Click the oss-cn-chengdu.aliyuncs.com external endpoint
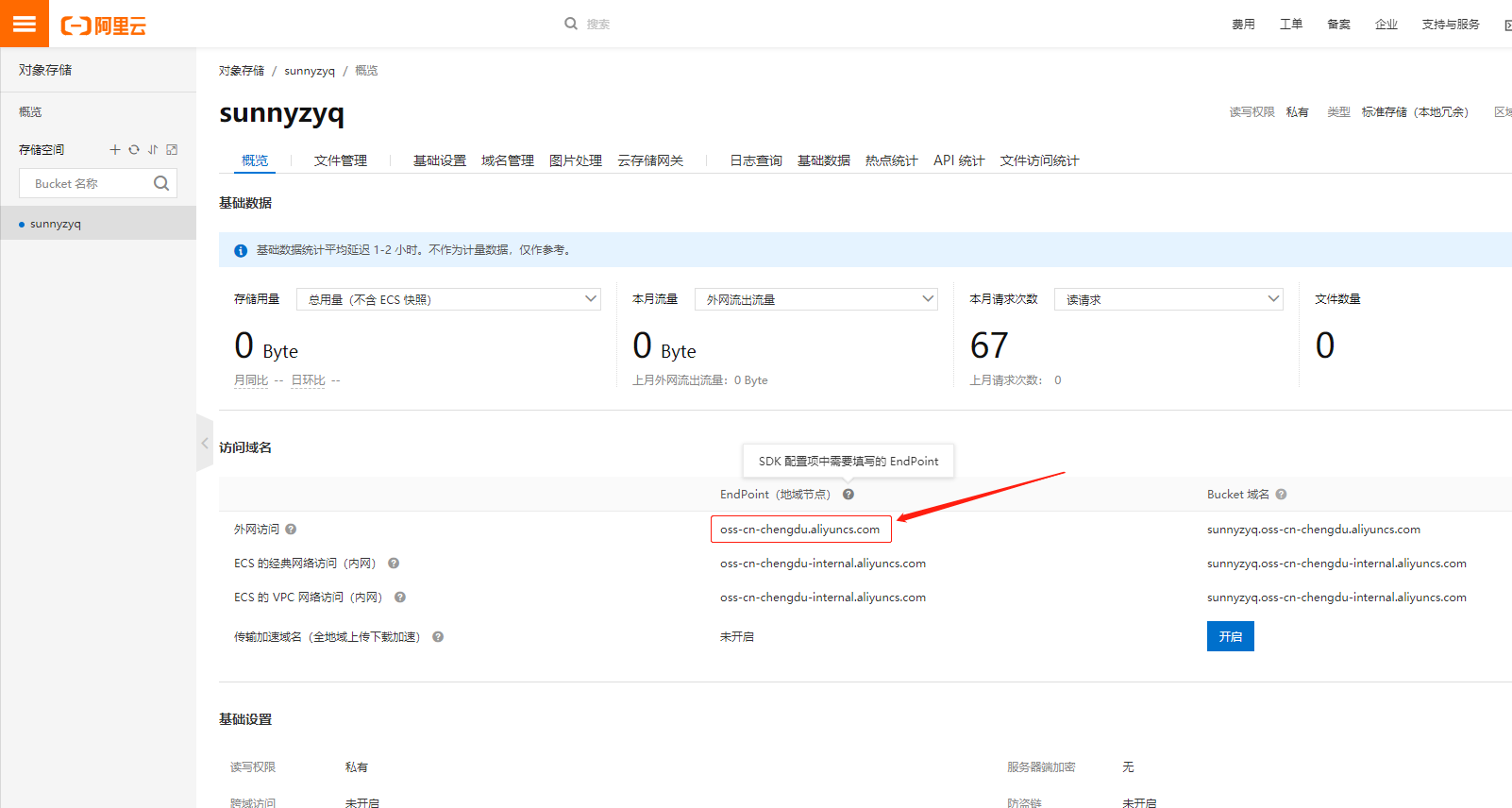The image size is (1512, 808). click(x=800, y=530)
